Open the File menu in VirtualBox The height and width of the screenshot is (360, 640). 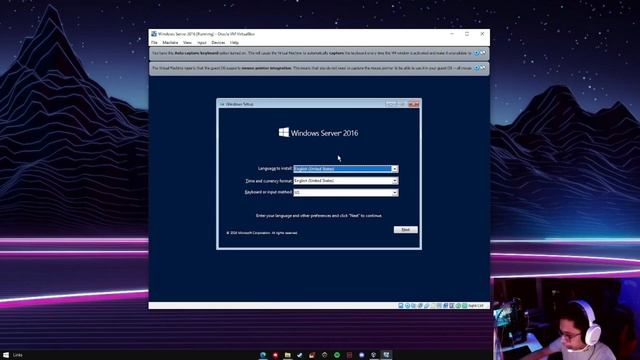click(154, 42)
